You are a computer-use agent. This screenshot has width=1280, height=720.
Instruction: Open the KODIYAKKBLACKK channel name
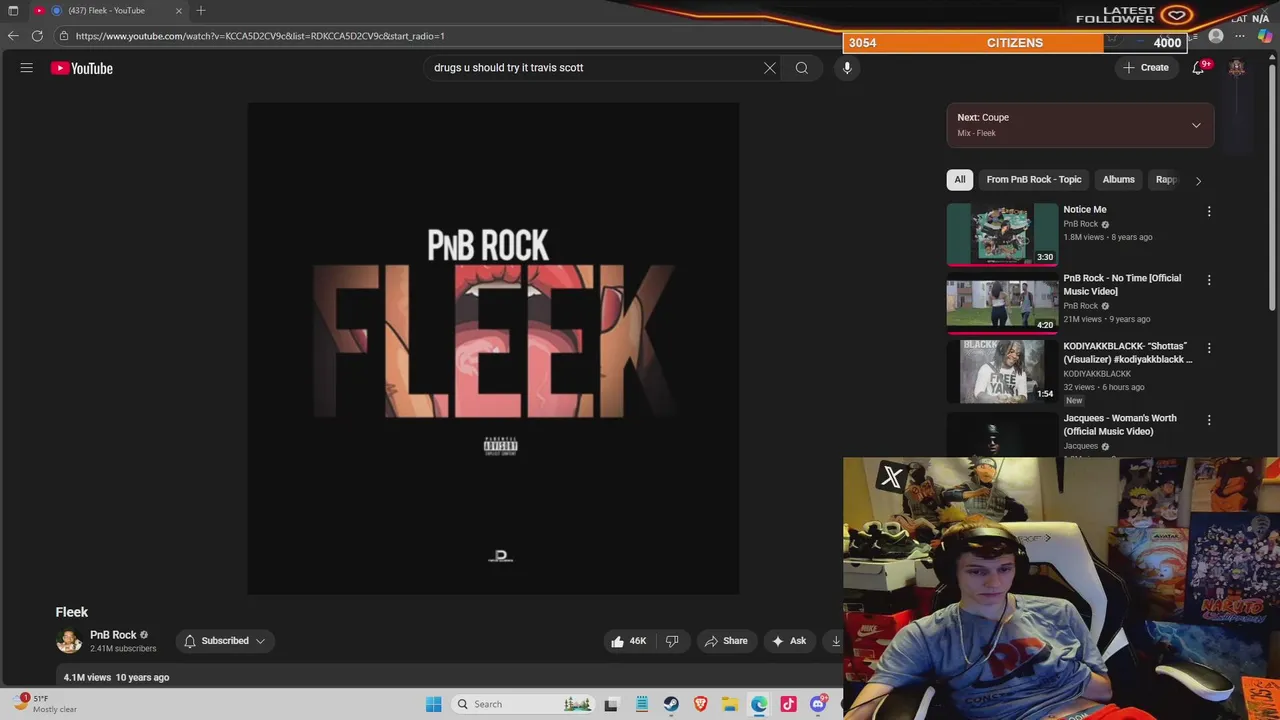tap(1097, 374)
